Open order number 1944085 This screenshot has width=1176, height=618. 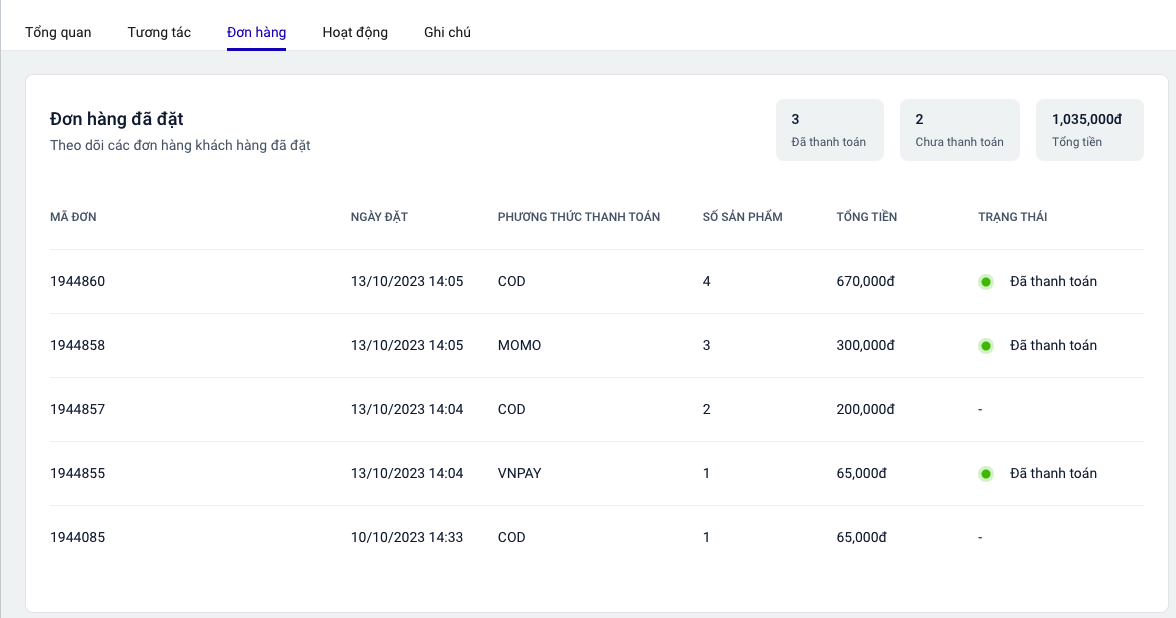coord(77,538)
